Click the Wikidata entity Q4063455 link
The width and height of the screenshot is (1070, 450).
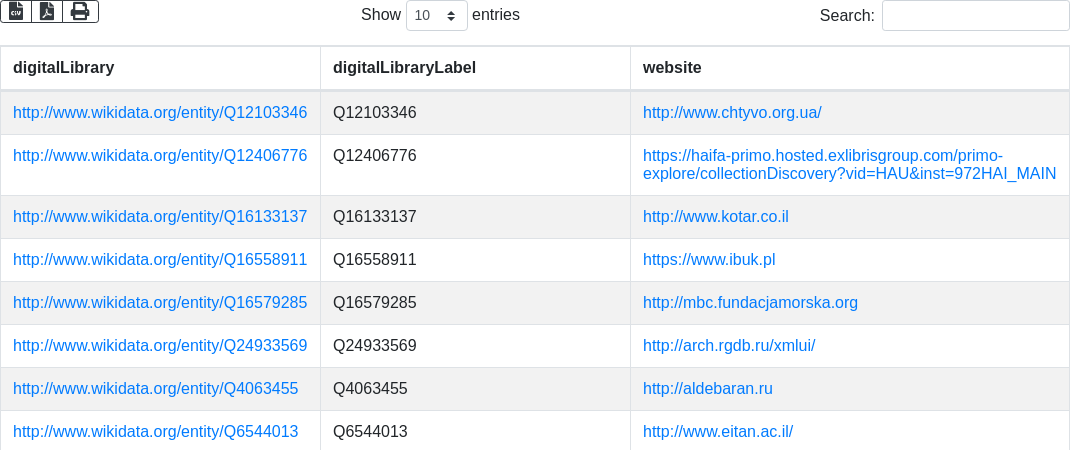[x=156, y=389]
